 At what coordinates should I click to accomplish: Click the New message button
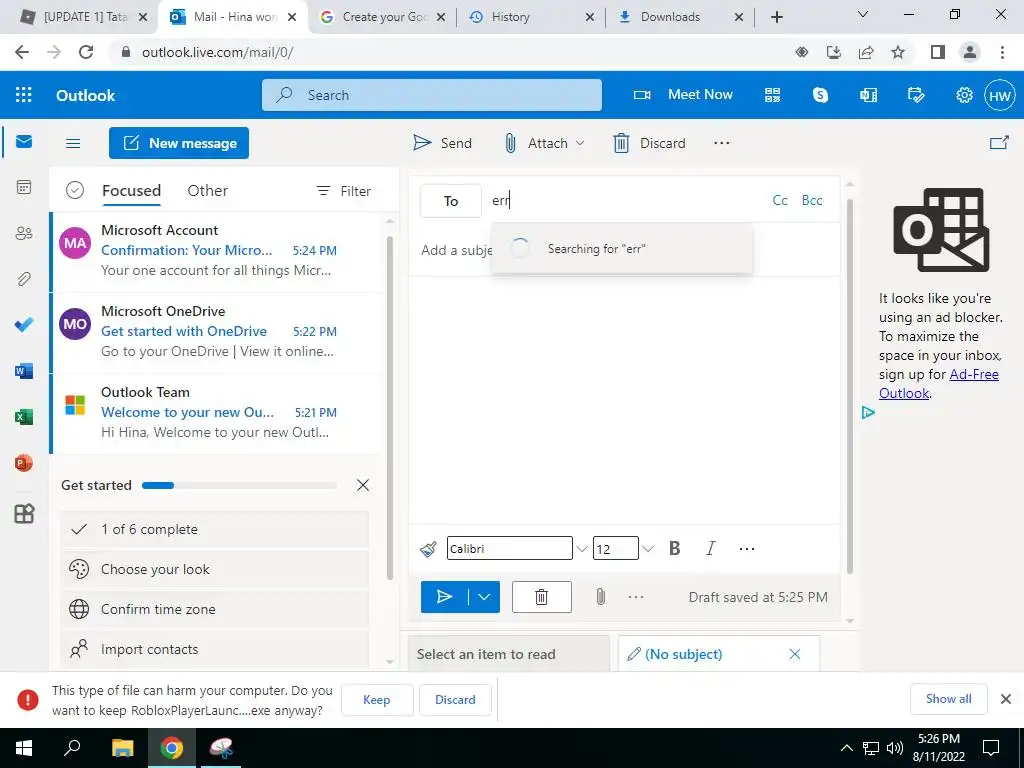coord(179,143)
